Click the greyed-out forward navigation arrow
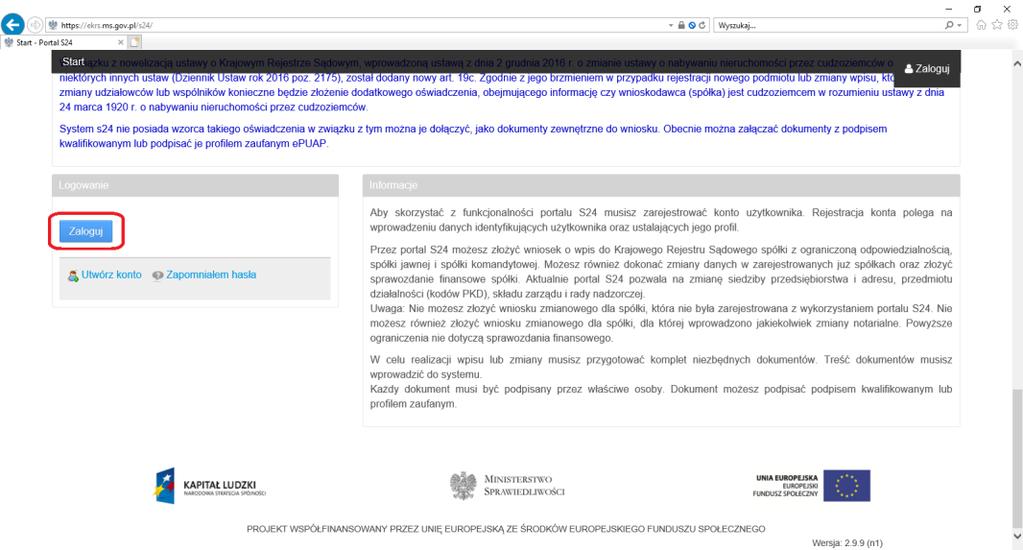Image resolution: width=1023 pixels, height=550 pixels. (35, 25)
